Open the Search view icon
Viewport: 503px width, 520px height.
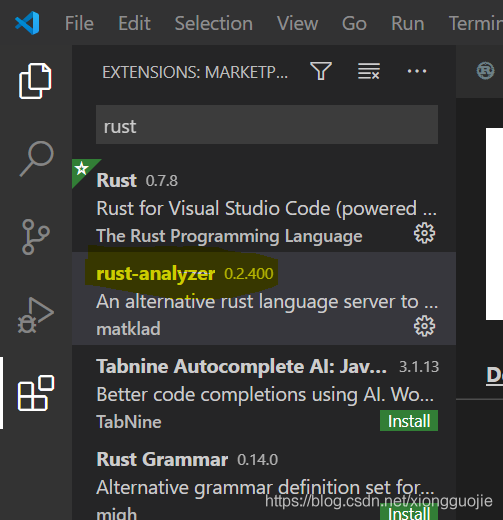point(36,159)
